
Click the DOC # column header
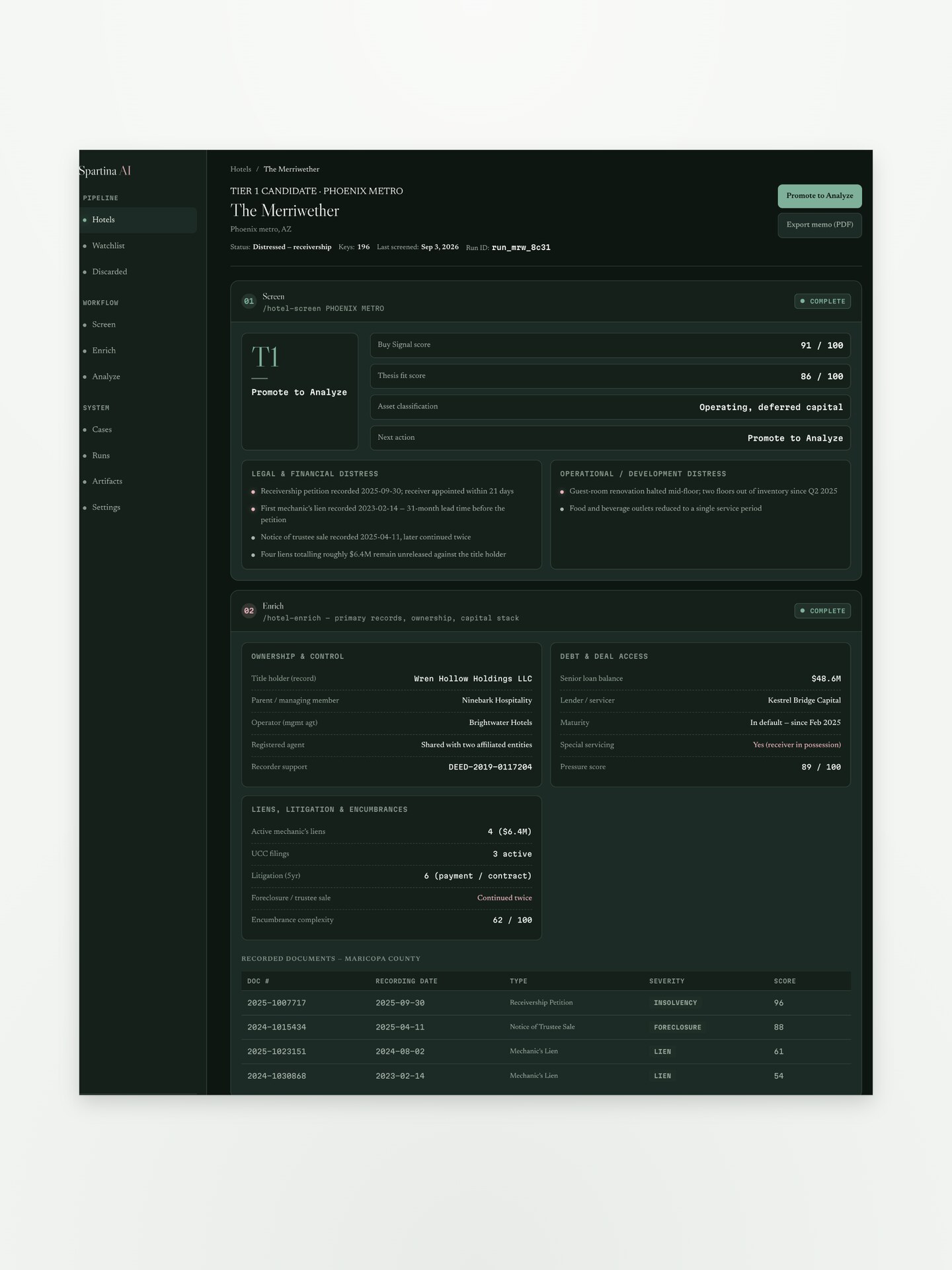pos(258,982)
